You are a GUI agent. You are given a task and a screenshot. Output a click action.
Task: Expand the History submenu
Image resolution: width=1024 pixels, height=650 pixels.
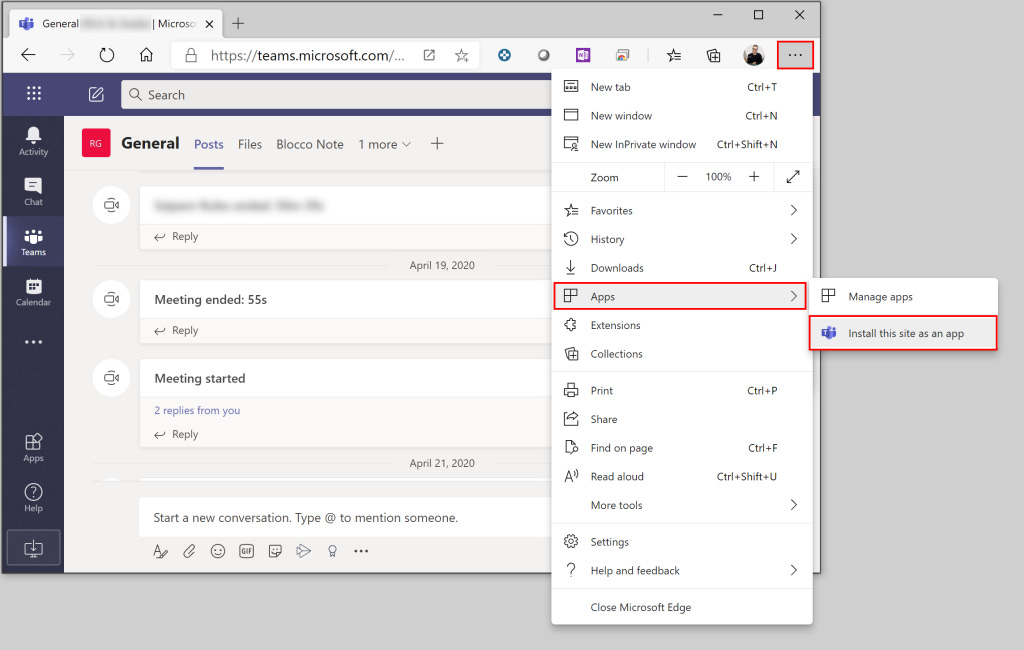pyautogui.click(x=682, y=239)
